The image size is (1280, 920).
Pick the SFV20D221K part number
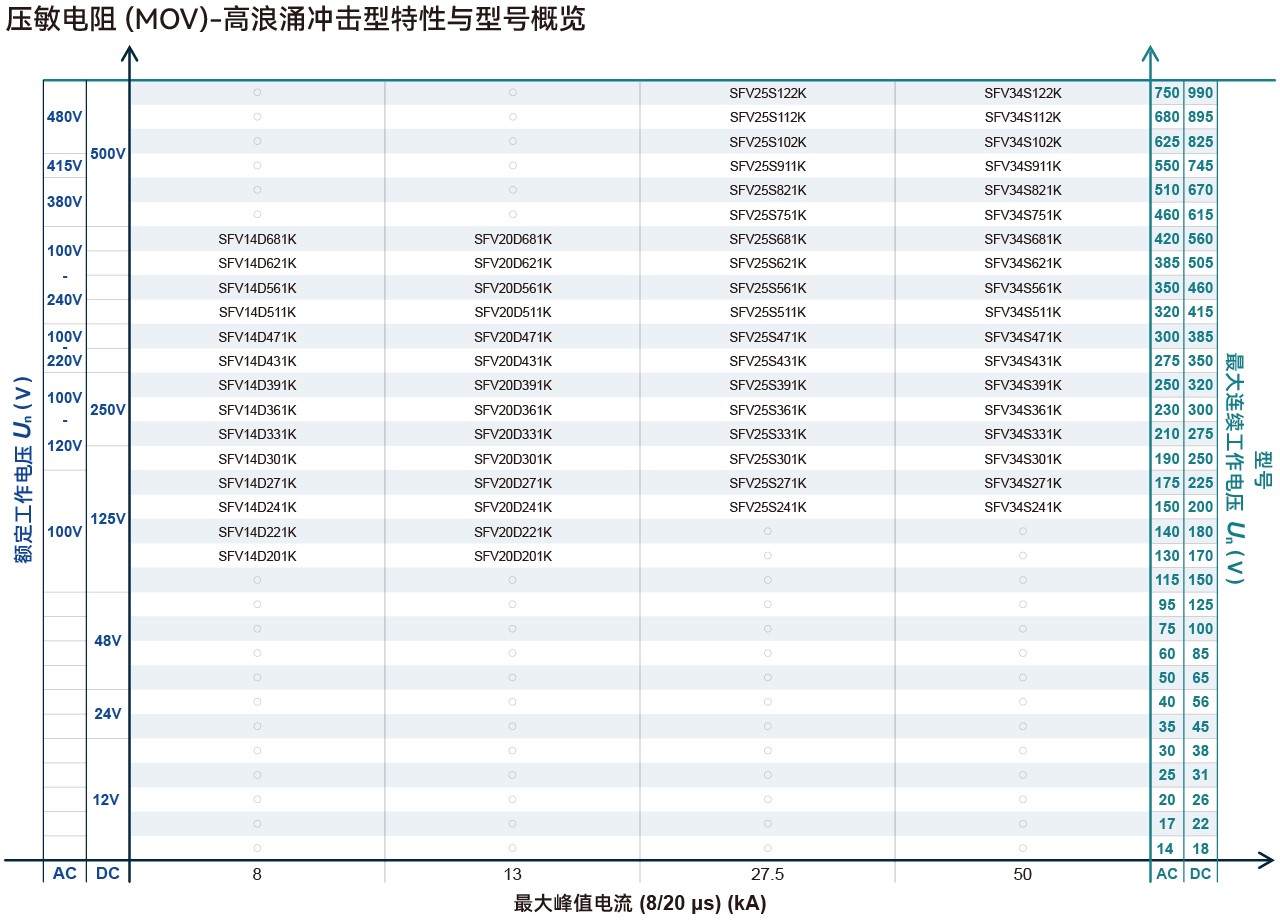coord(512,532)
